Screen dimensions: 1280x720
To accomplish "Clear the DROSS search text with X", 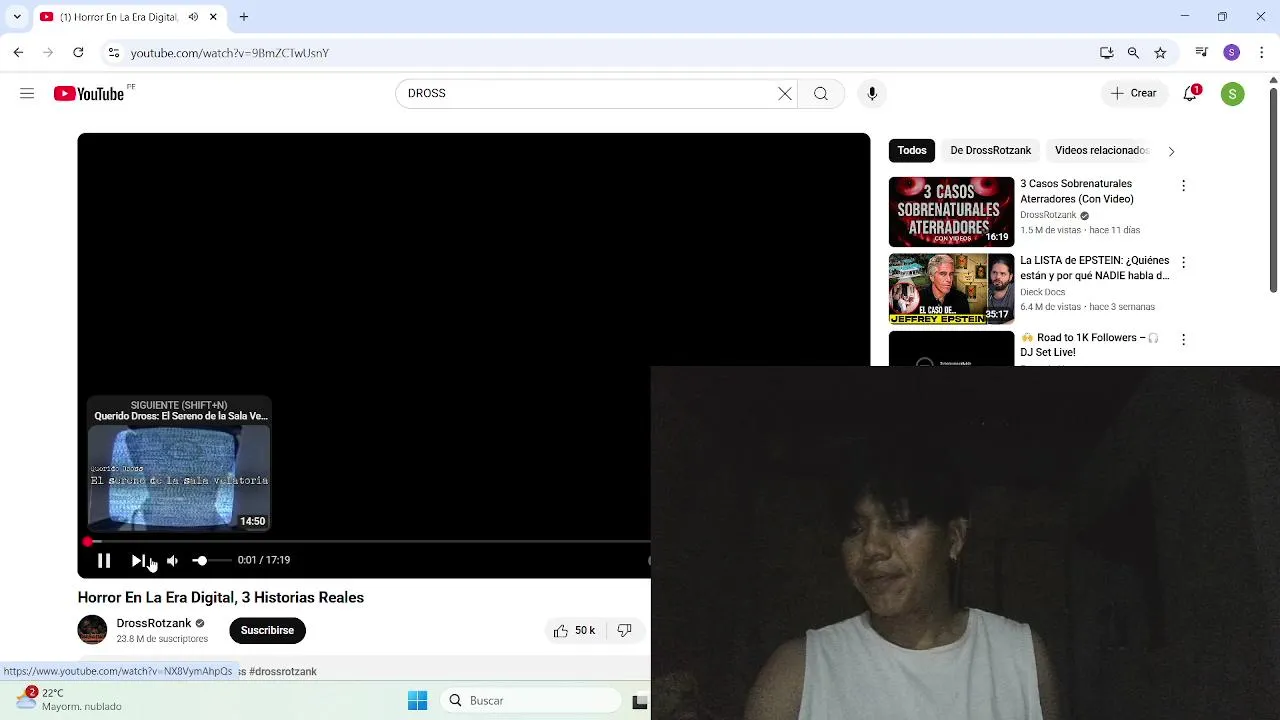I will [785, 93].
